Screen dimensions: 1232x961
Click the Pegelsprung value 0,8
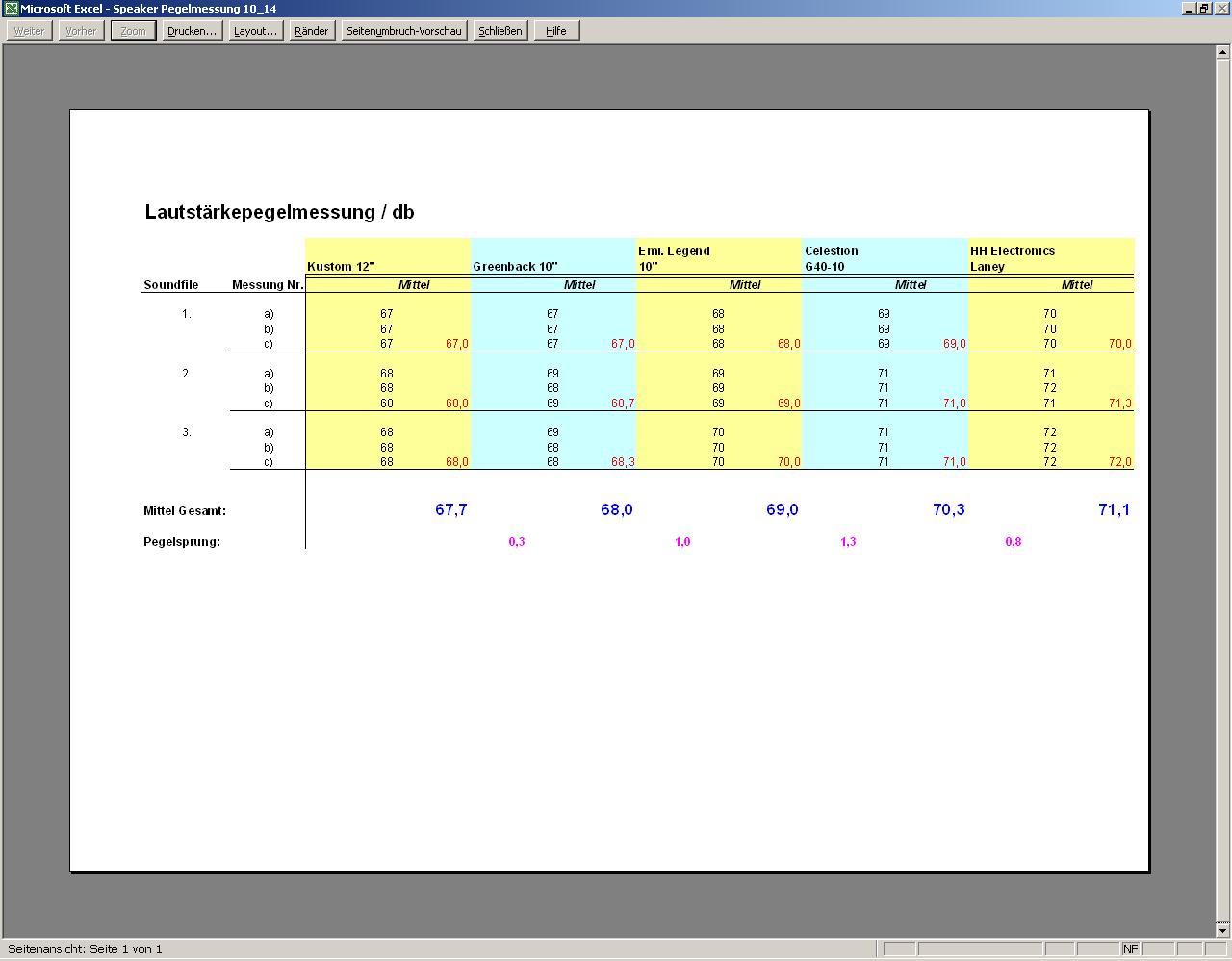point(1014,542)
